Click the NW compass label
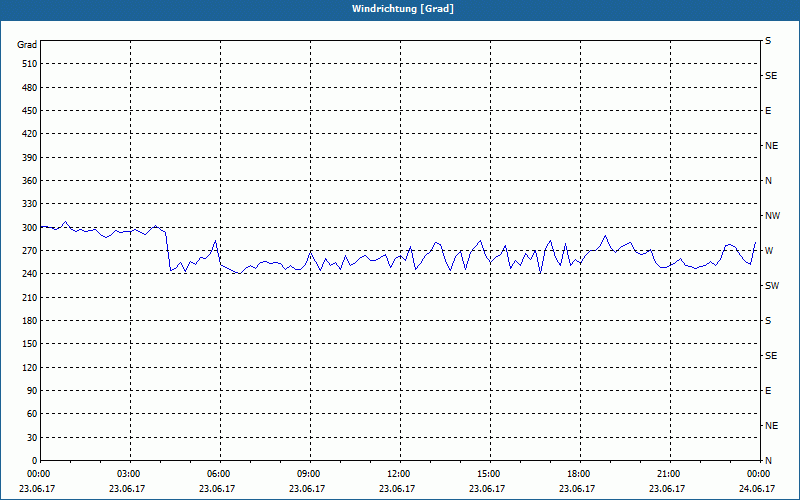 point(772,216)
